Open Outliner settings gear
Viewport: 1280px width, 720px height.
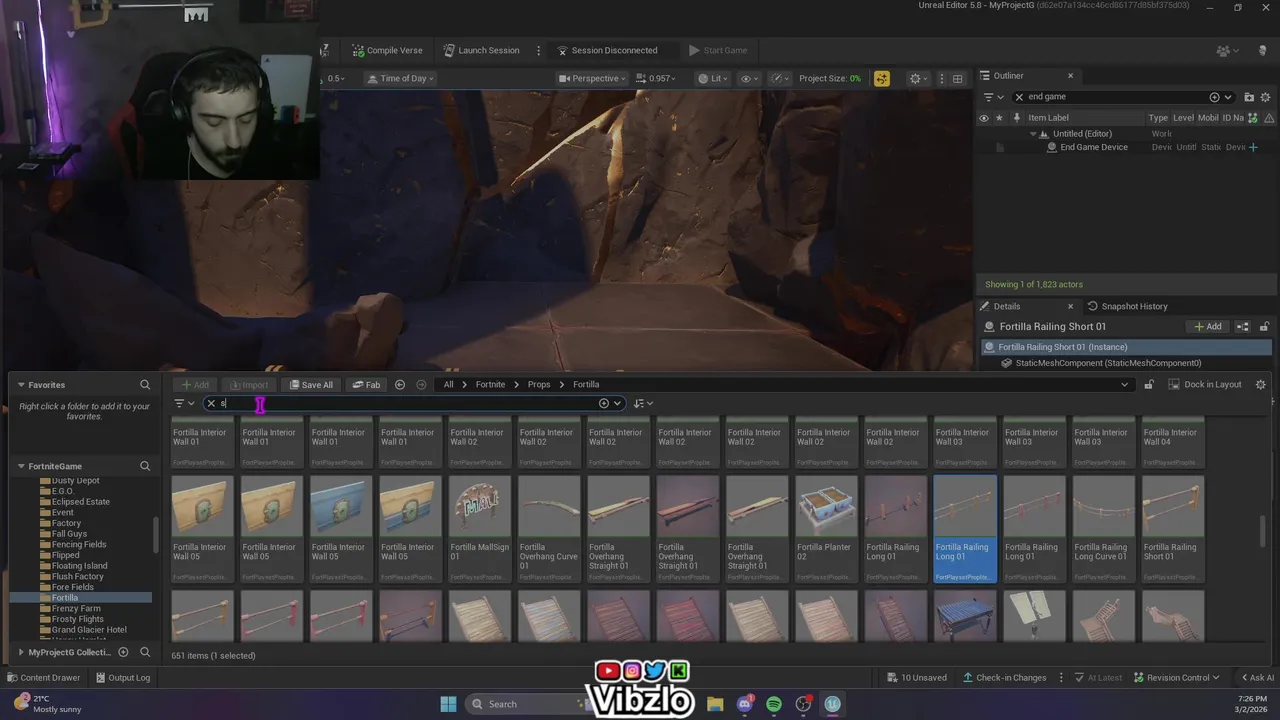[x=1266, y=97]
